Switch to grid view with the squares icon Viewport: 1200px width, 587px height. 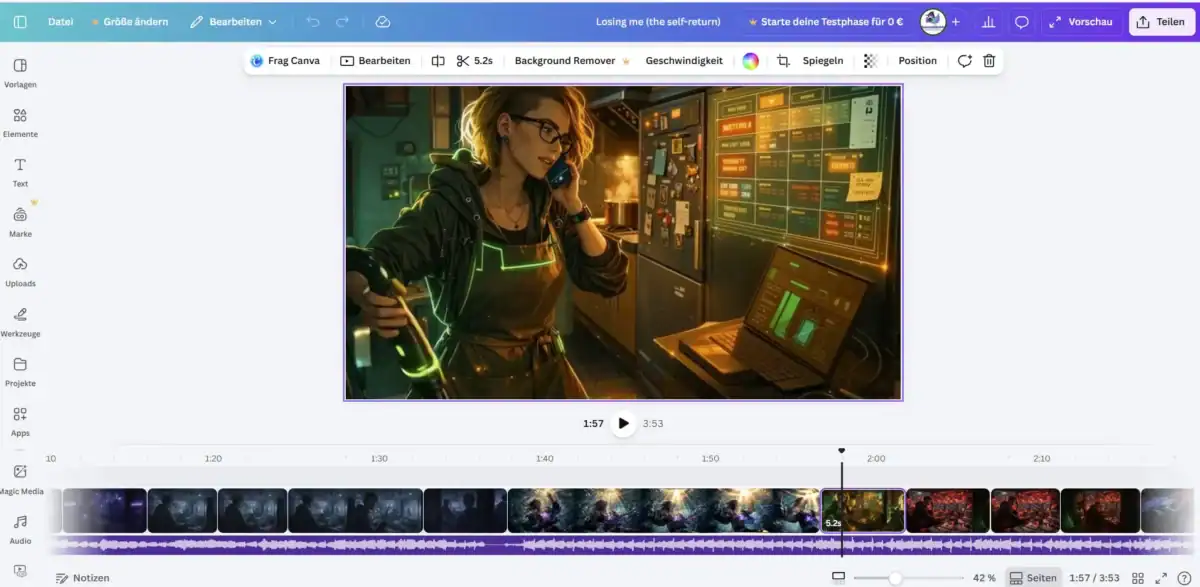point(1138,577)
